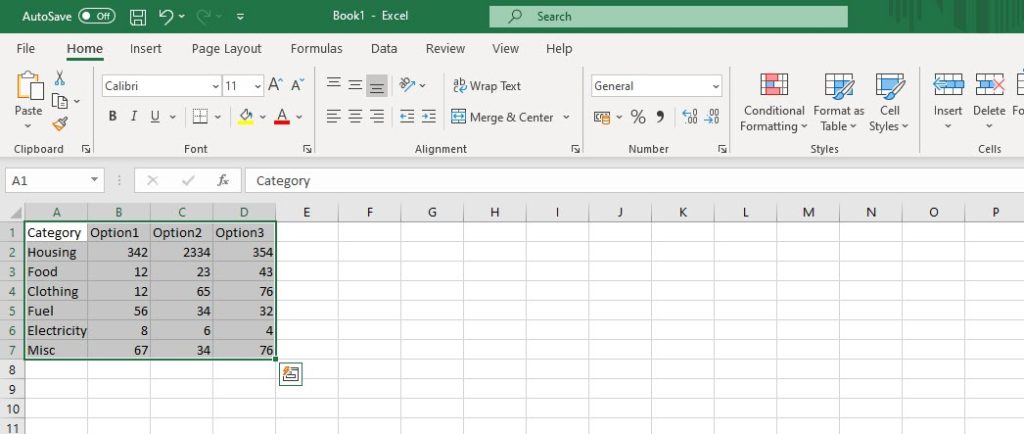This screenshot has height=434, width=1024.
Task: Click the Orientation angled text icon
Action: [408, 85]
